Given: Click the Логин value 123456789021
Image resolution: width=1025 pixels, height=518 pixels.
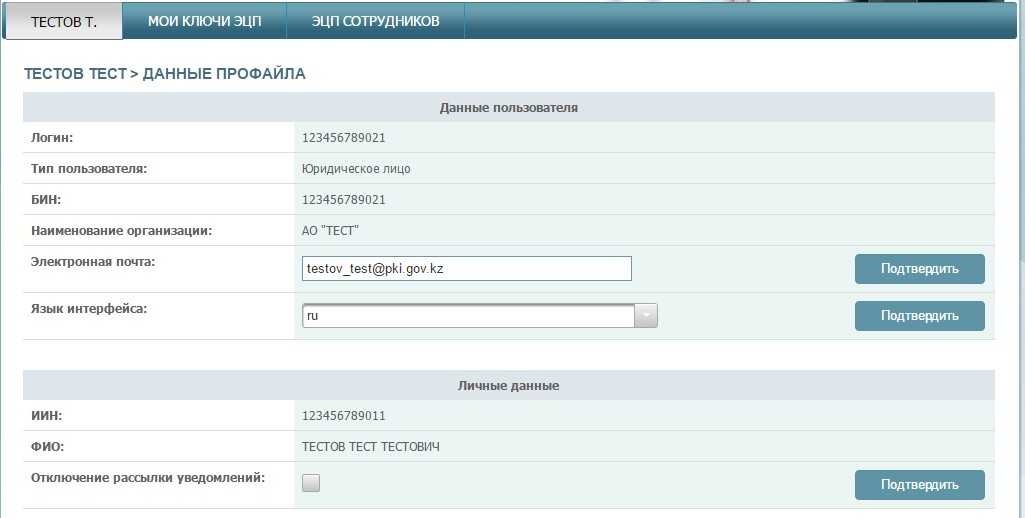Looking at the screenshot, I should (x=343, y=138).
